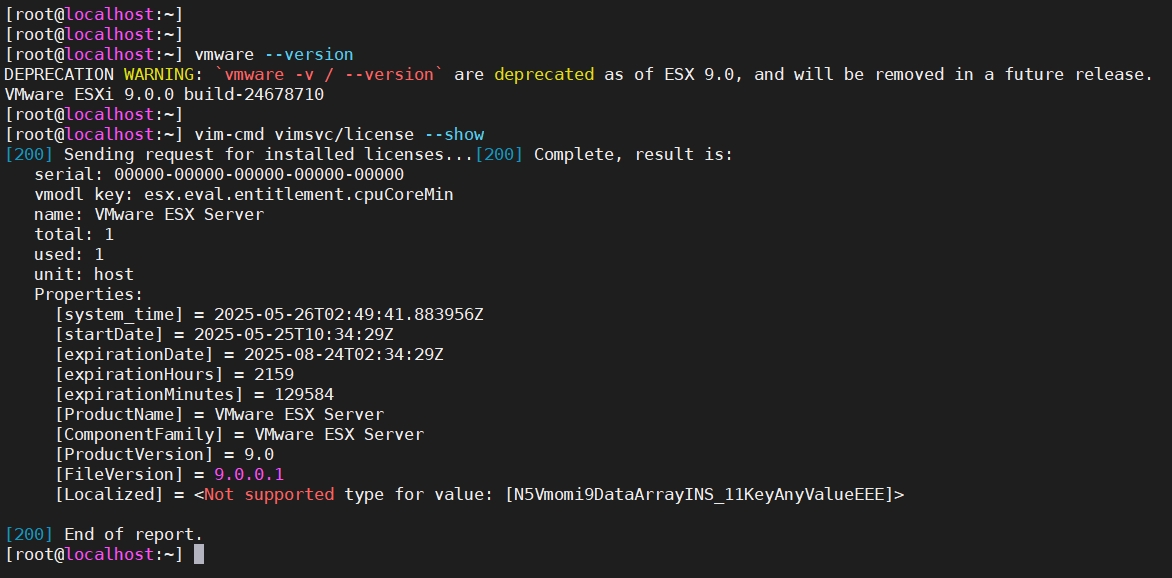Click the yellow word 'deprecated'
Screen dimensions: 1172x578
coord(543,74)
